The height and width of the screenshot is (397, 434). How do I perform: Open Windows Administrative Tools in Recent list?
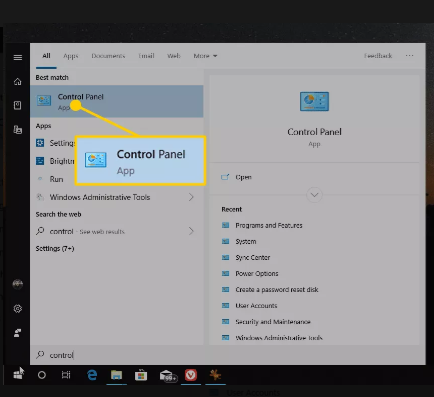pyautogui.click(x=279, y=338)
